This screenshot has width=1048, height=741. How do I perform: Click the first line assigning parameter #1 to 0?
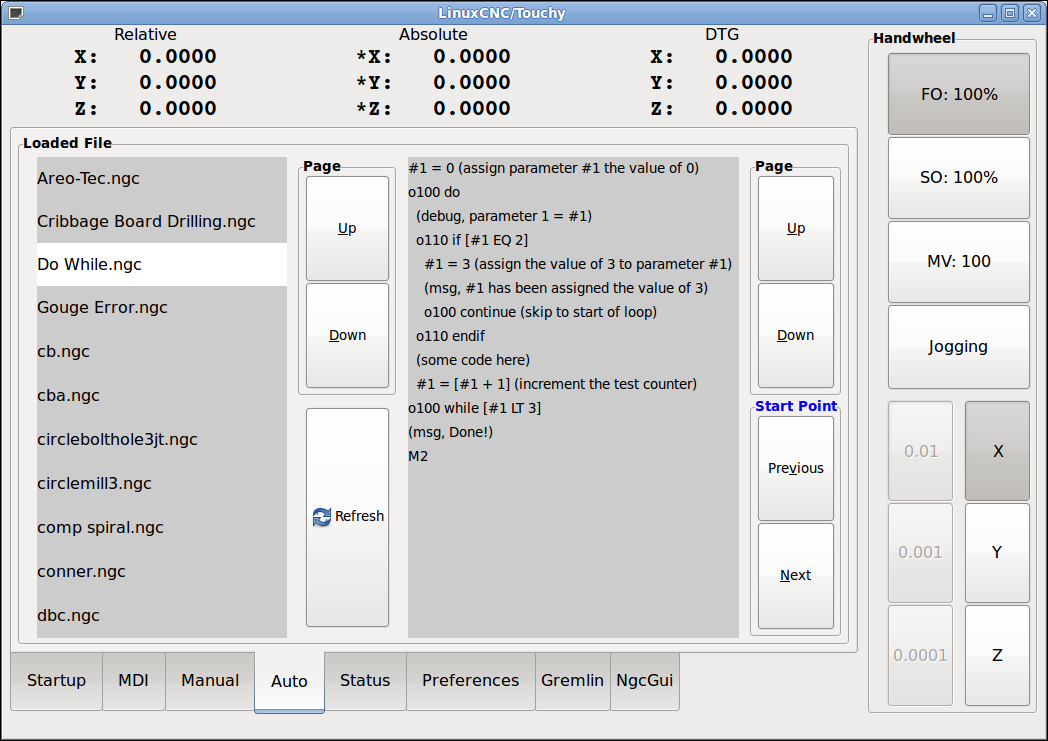tap(554, 168)
